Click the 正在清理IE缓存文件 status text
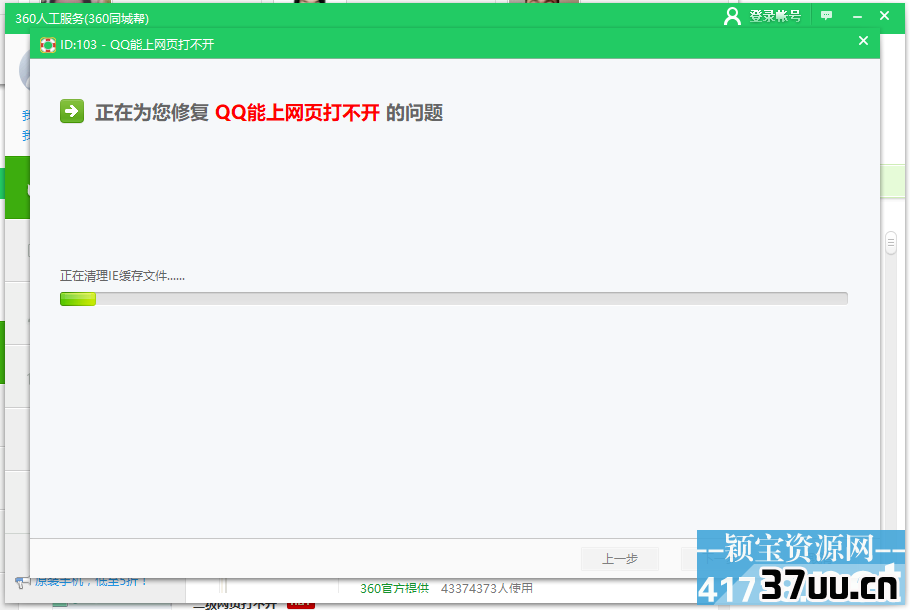The width and height of the screenshot is (910, 610). tap(122, 276)
